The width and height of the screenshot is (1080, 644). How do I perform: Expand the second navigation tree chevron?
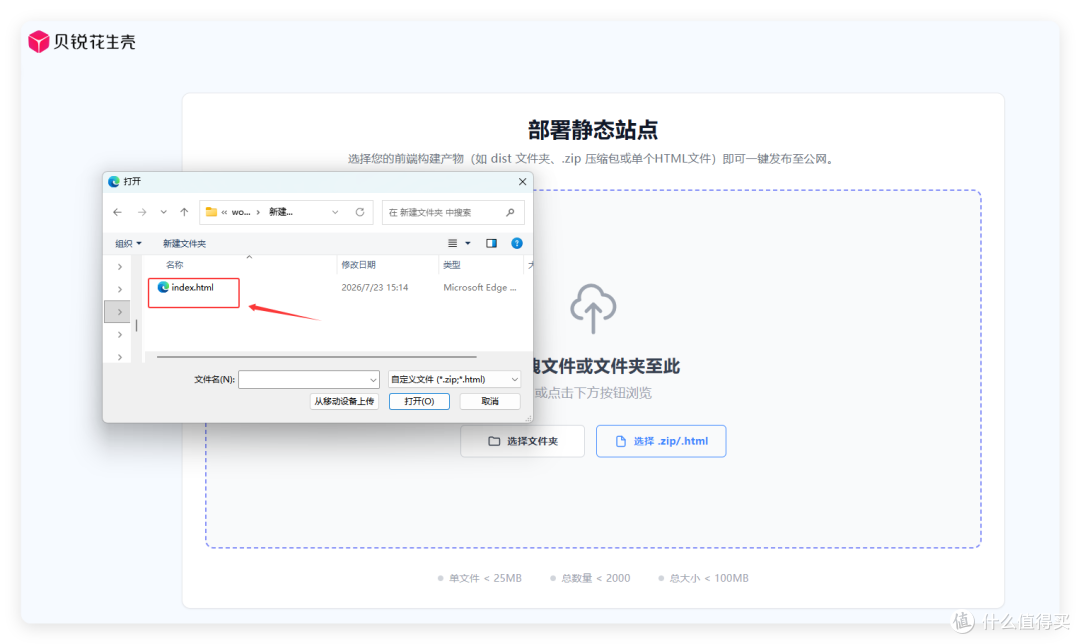pyautogui.click(x=120, y=289)
